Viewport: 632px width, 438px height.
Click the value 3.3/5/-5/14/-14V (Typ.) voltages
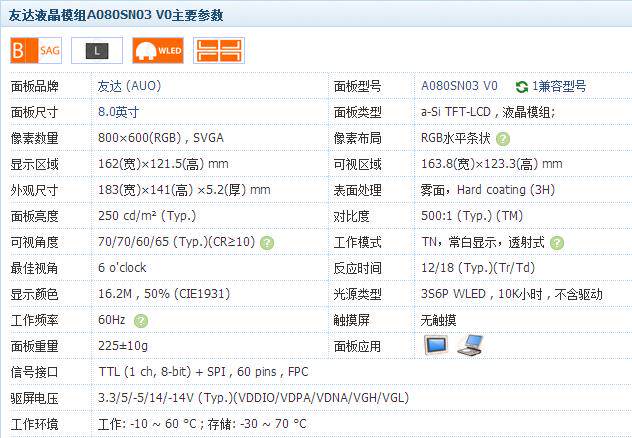(x=254, y=398)
